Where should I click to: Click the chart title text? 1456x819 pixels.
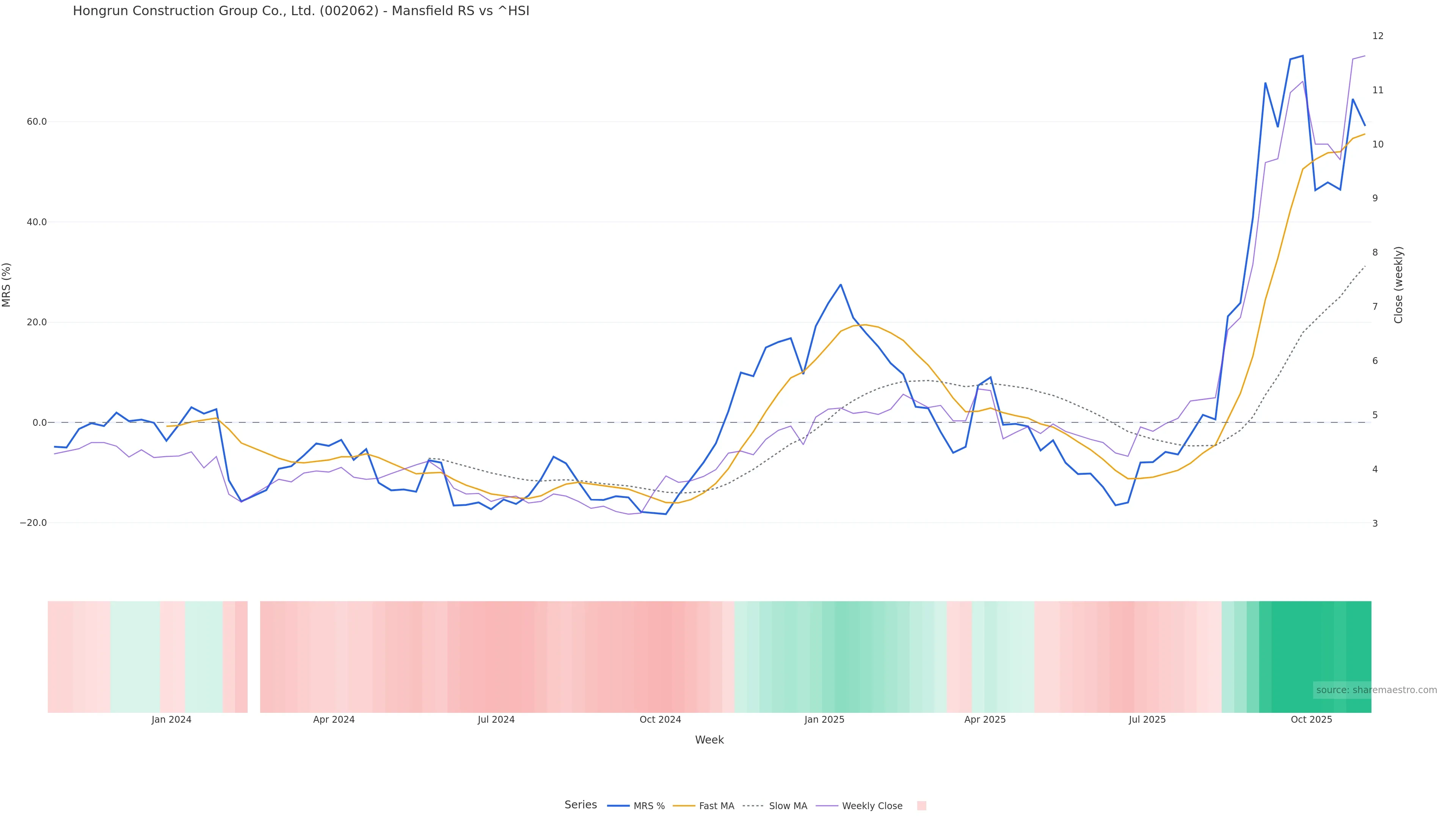pos(301,11)
